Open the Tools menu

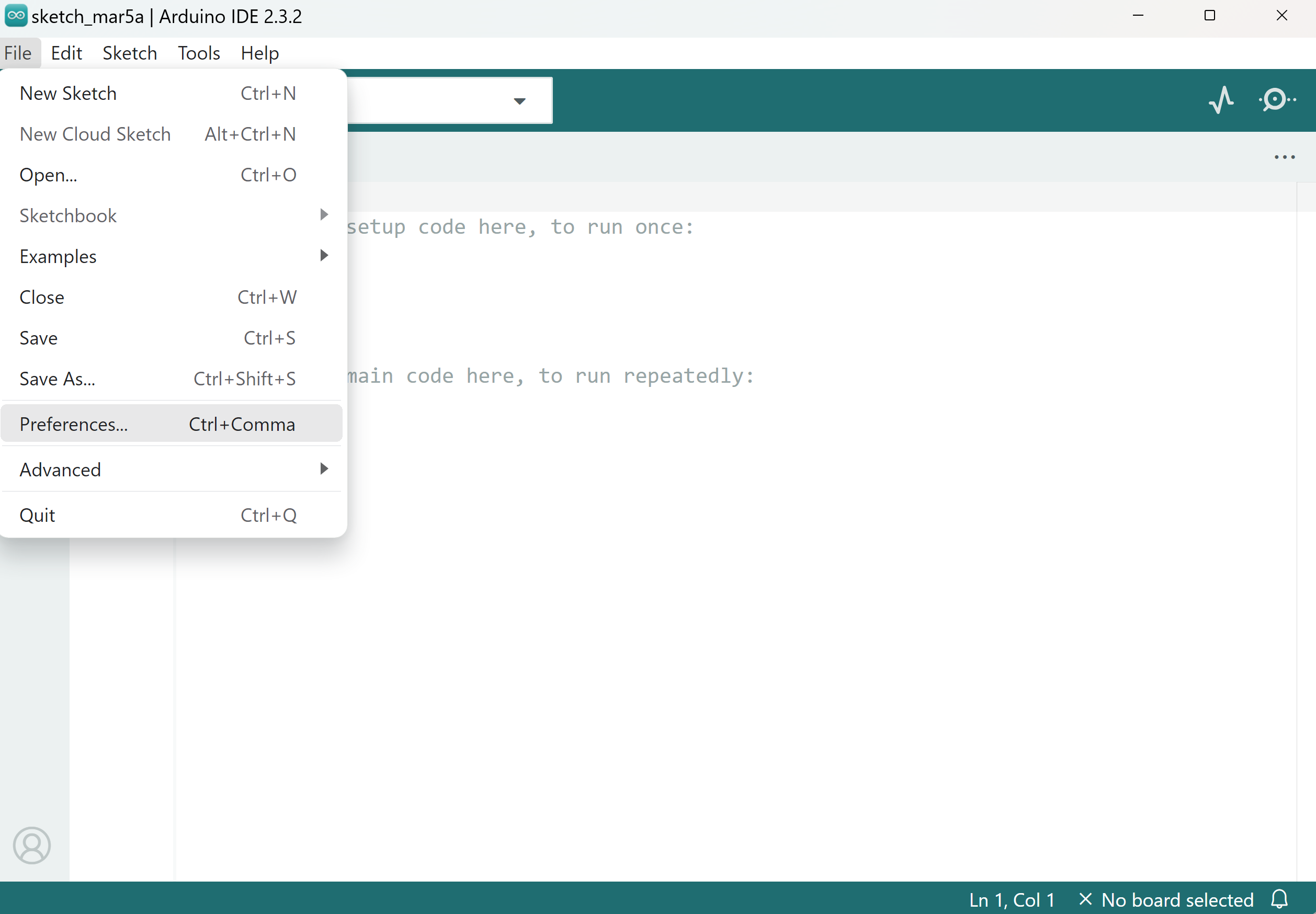click(199, 53)
